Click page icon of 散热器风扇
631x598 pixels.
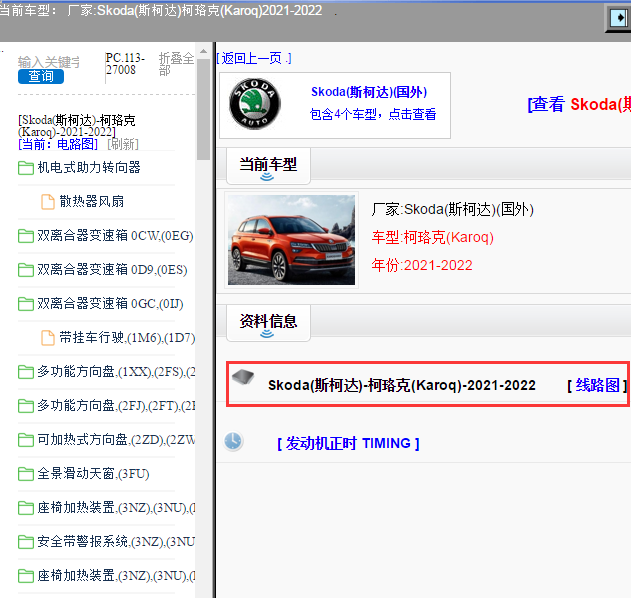[x=48, y=202]
